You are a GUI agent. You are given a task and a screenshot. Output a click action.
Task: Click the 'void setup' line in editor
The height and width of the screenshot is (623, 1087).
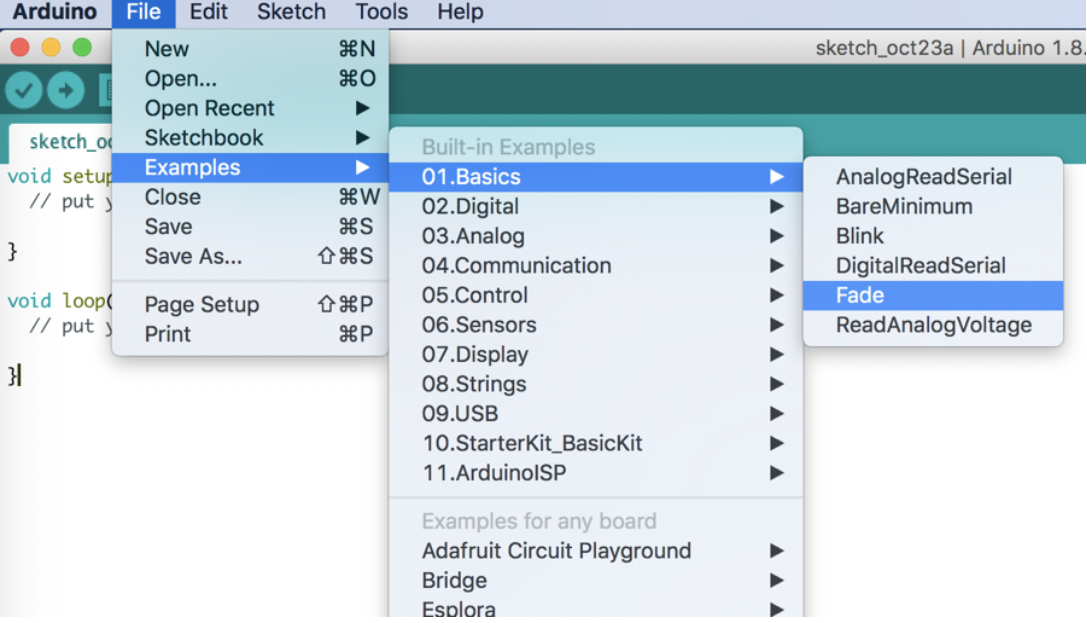[60, 177]
